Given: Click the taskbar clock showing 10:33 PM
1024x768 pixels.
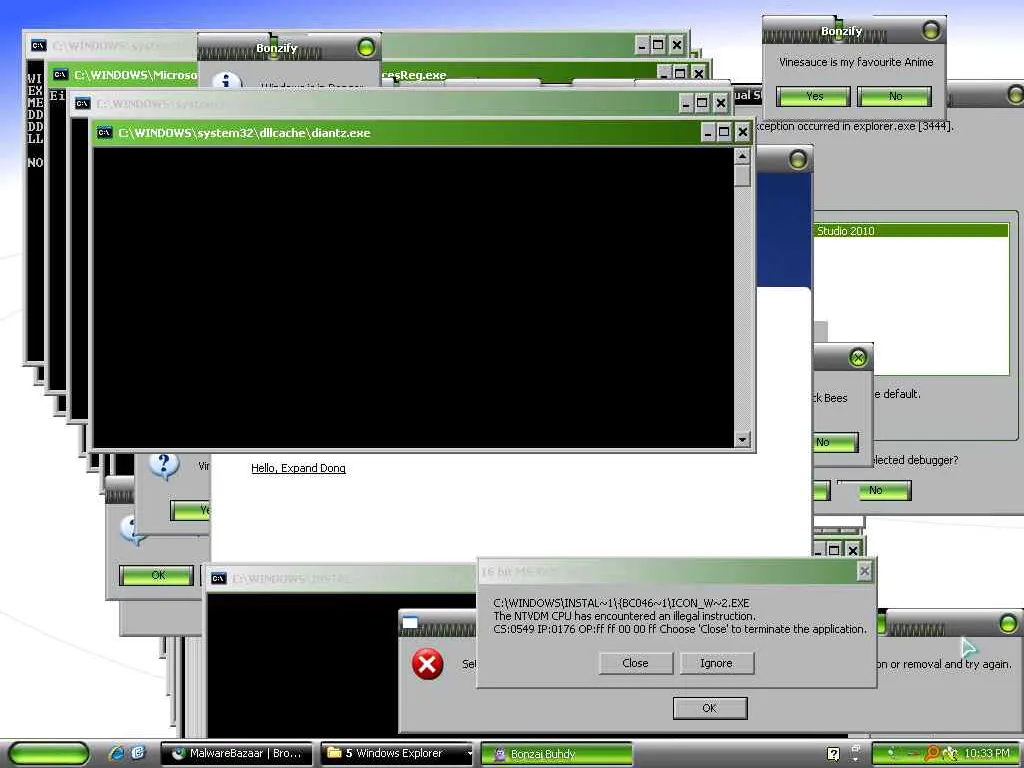Looking at the screenshot, I should pyautogui.click(x=986, y=754).
